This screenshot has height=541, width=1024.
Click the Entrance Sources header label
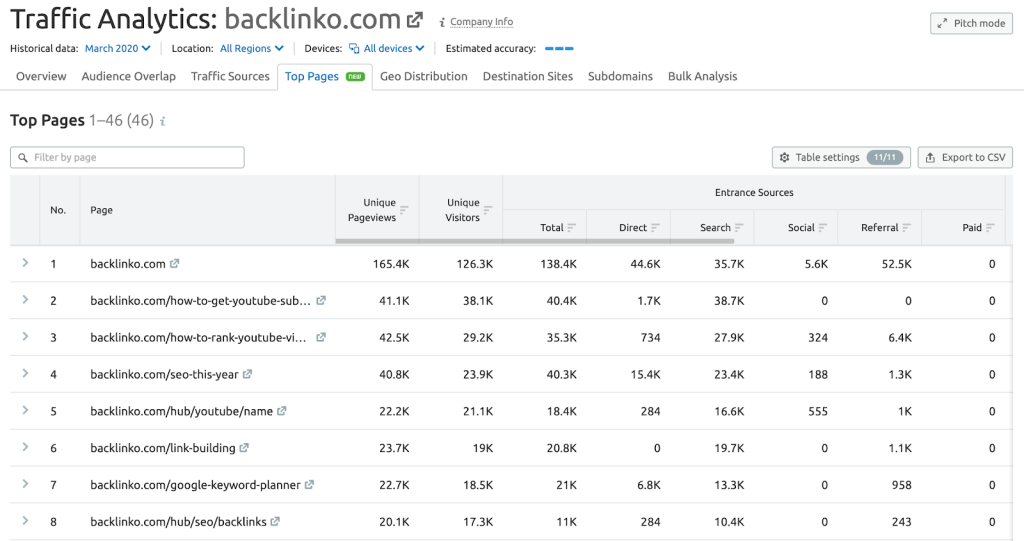pos(754,193)
